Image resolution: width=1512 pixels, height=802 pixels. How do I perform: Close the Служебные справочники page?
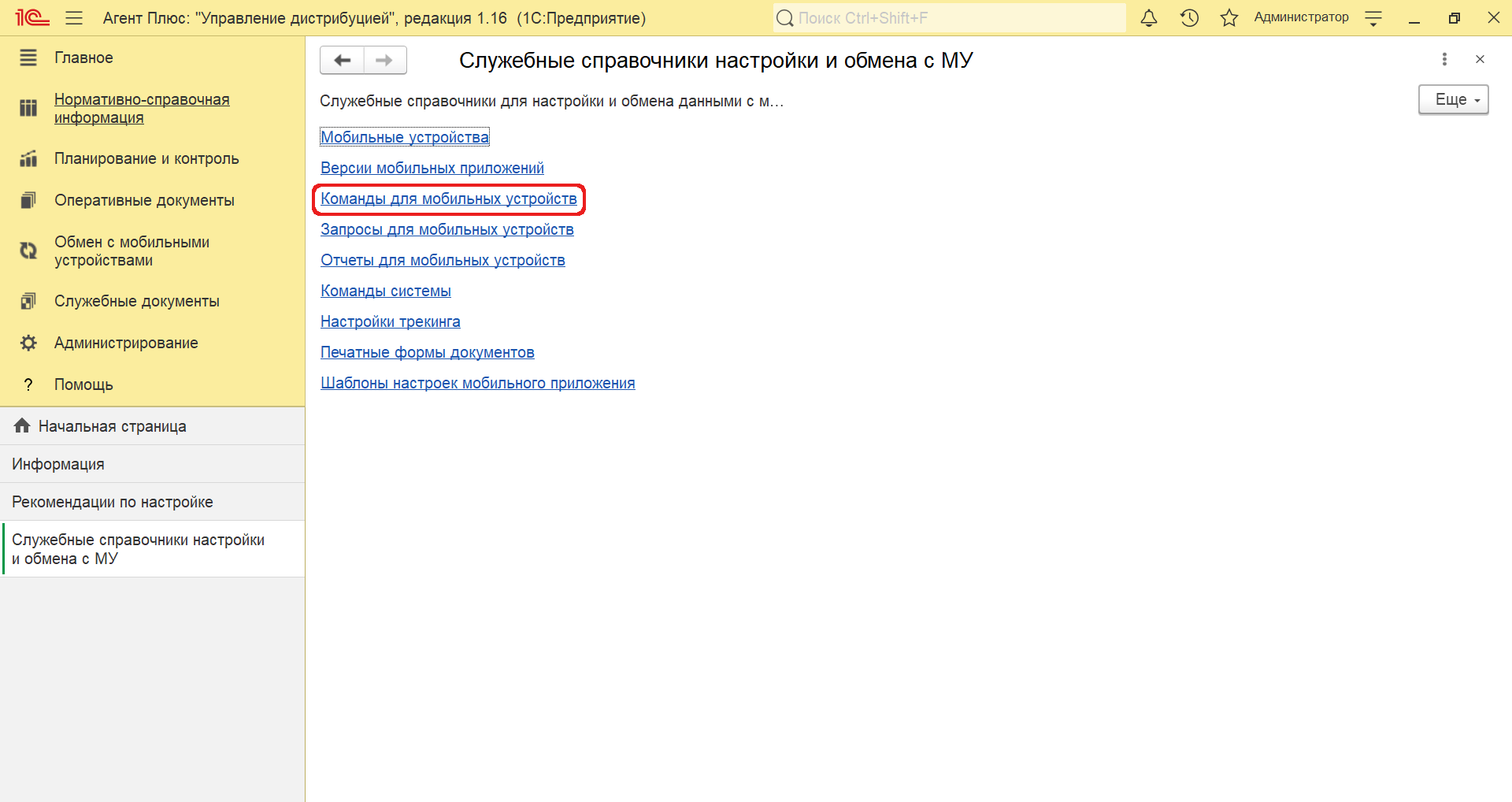(x=1480, y=59)
